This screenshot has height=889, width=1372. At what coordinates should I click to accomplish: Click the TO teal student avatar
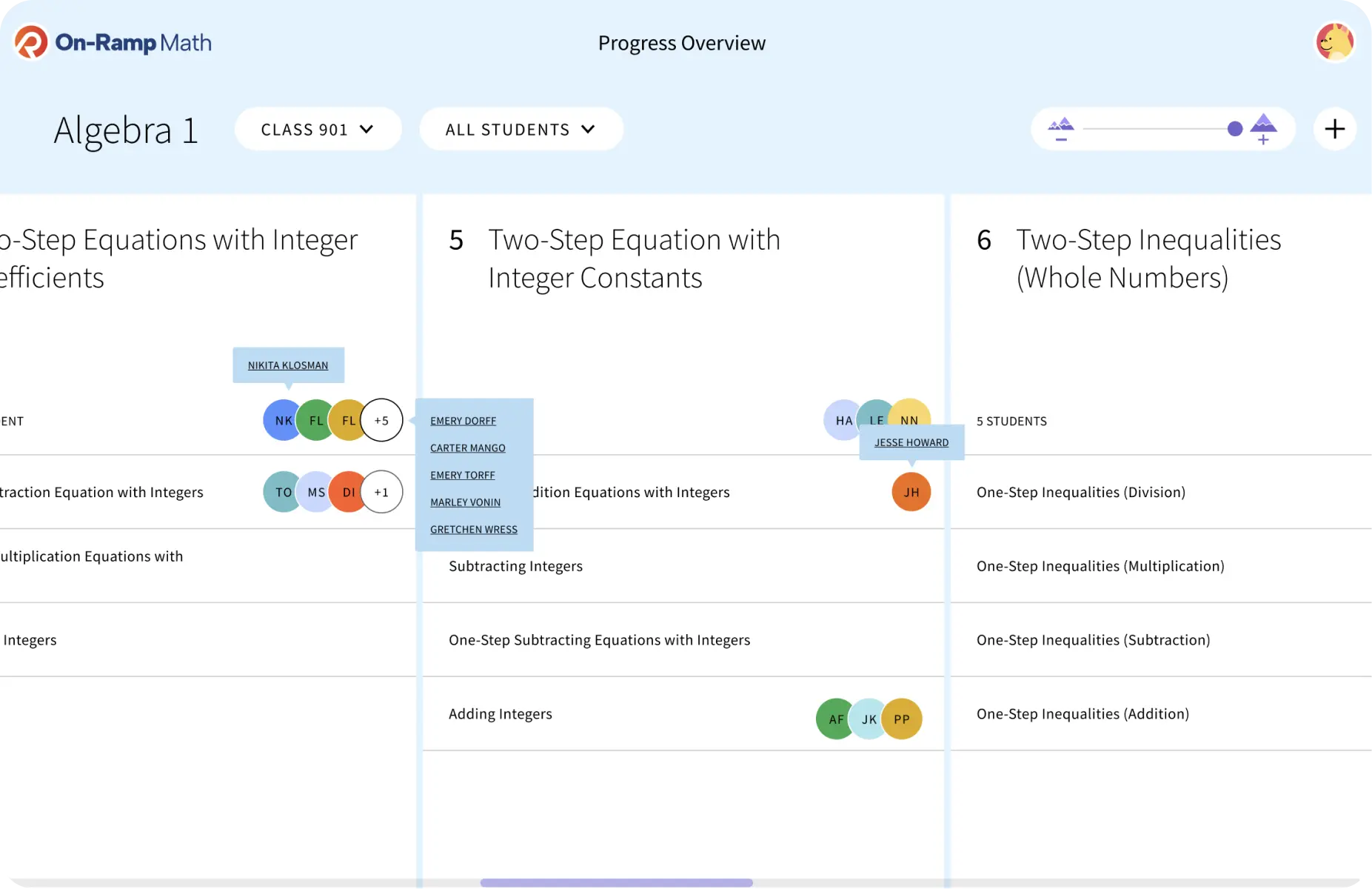(281, 492)
